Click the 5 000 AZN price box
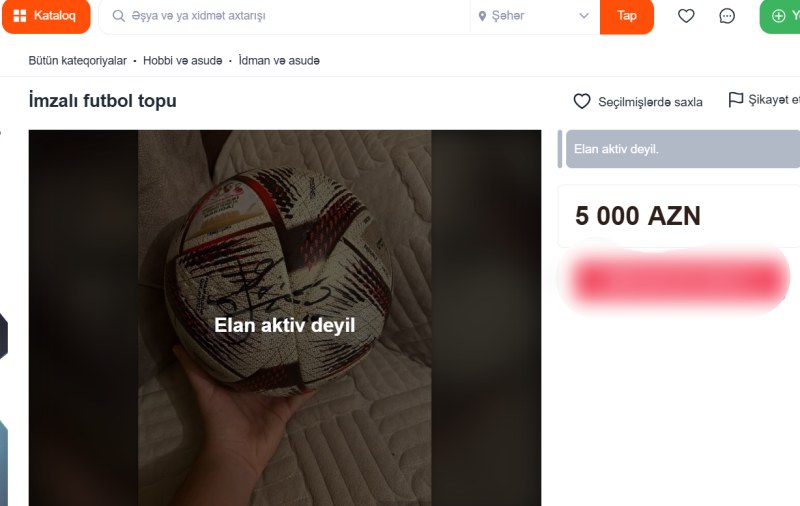Image resolution: width=800 pixels, height=506 pixels. 679,216
